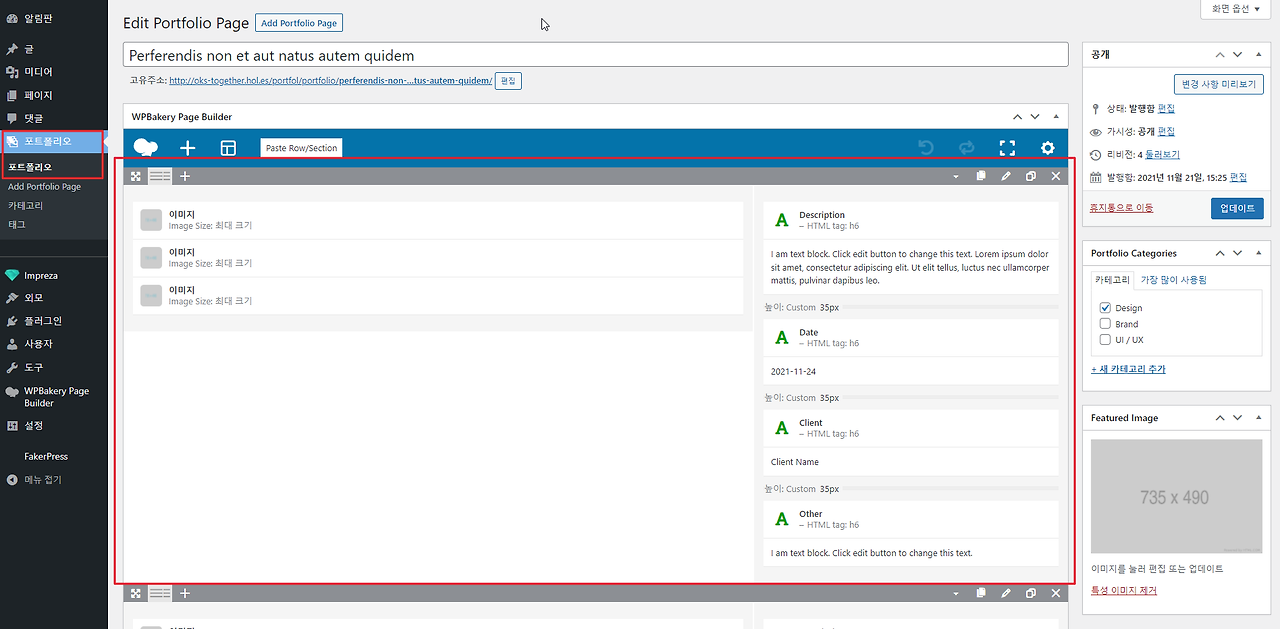Add a column in the row containing Description
1280x629 pixels.
(185, 176)
